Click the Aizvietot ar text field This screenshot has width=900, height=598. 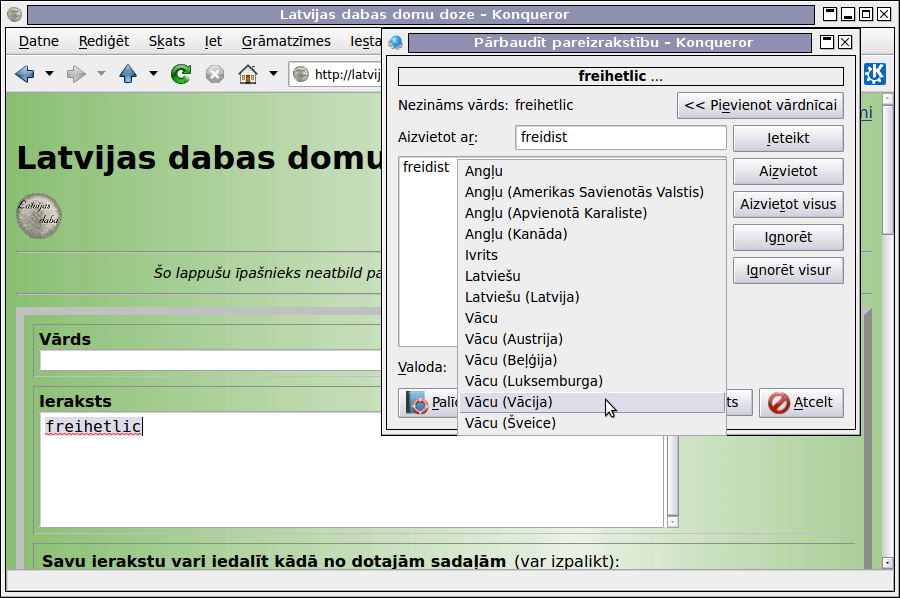click(620, 138)
